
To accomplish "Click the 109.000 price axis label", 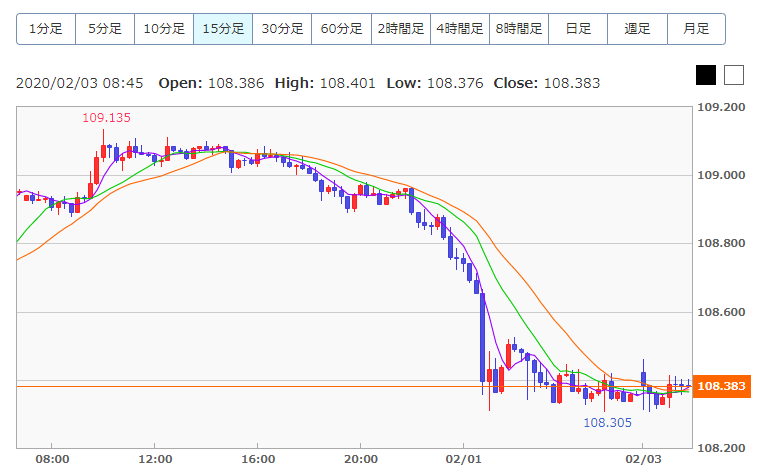I will [721, 175].
